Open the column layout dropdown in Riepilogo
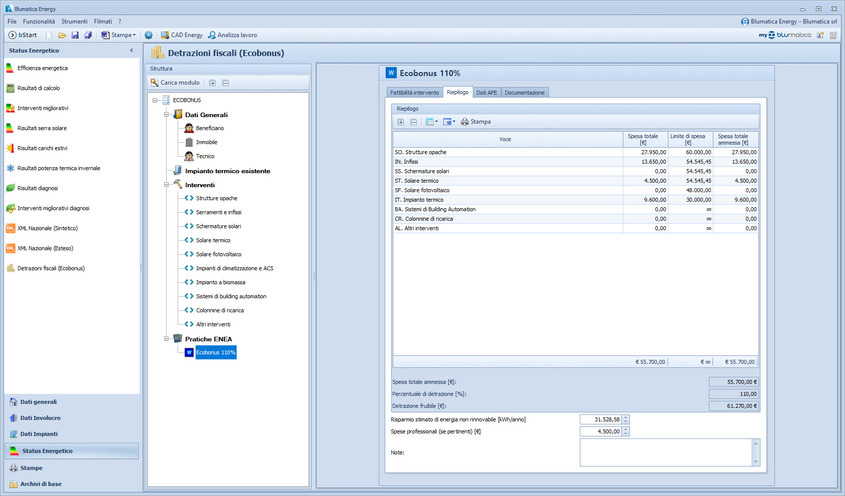This screenshot has width=845, height=496. 432,122
